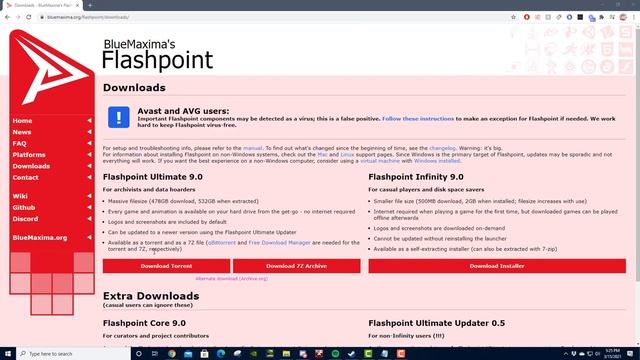This screenshot has height=360, width=640.
Task: Go to Home in sidebar
Action: click(x=22, y=121)
